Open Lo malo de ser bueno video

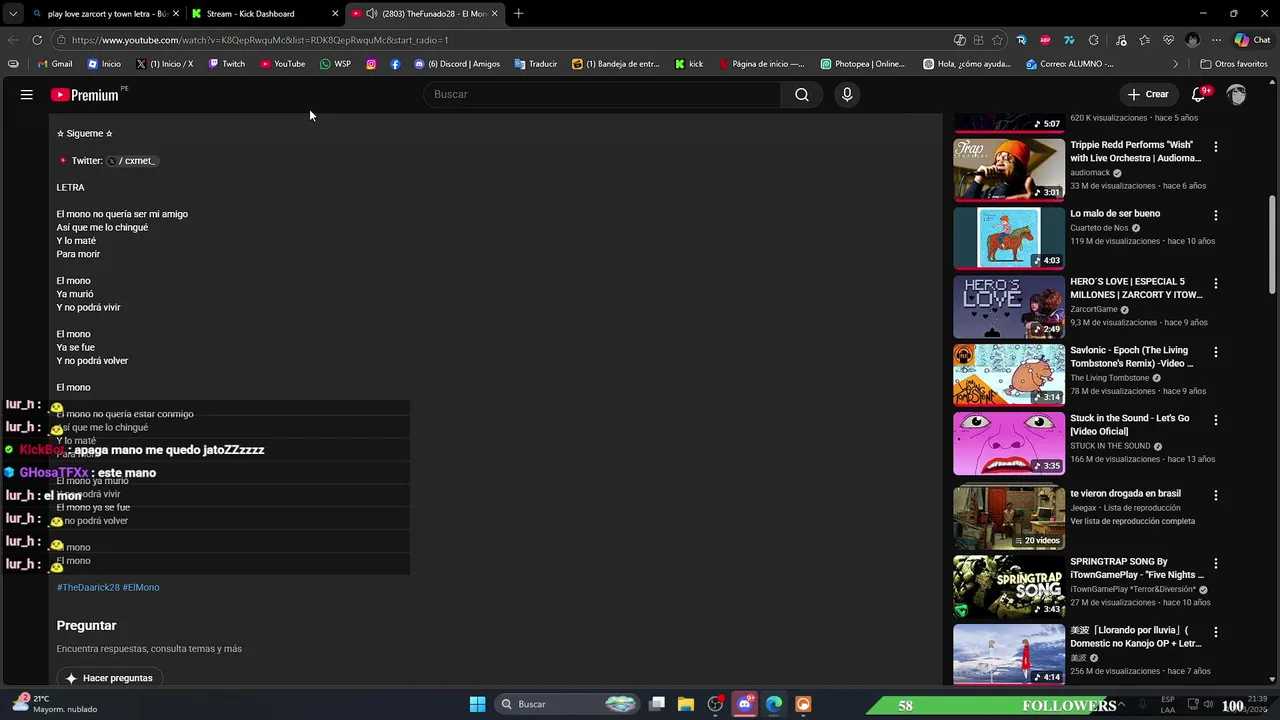click(1115, 213)
